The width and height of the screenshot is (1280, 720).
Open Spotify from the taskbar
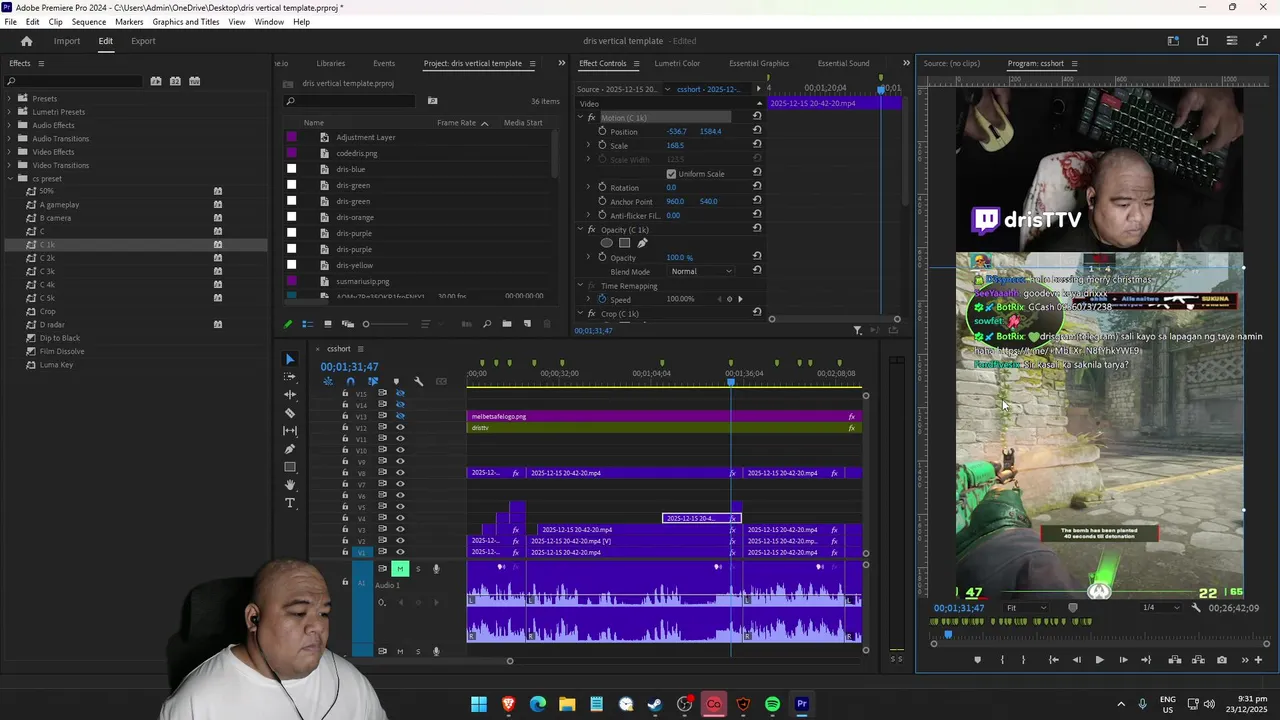772,704
